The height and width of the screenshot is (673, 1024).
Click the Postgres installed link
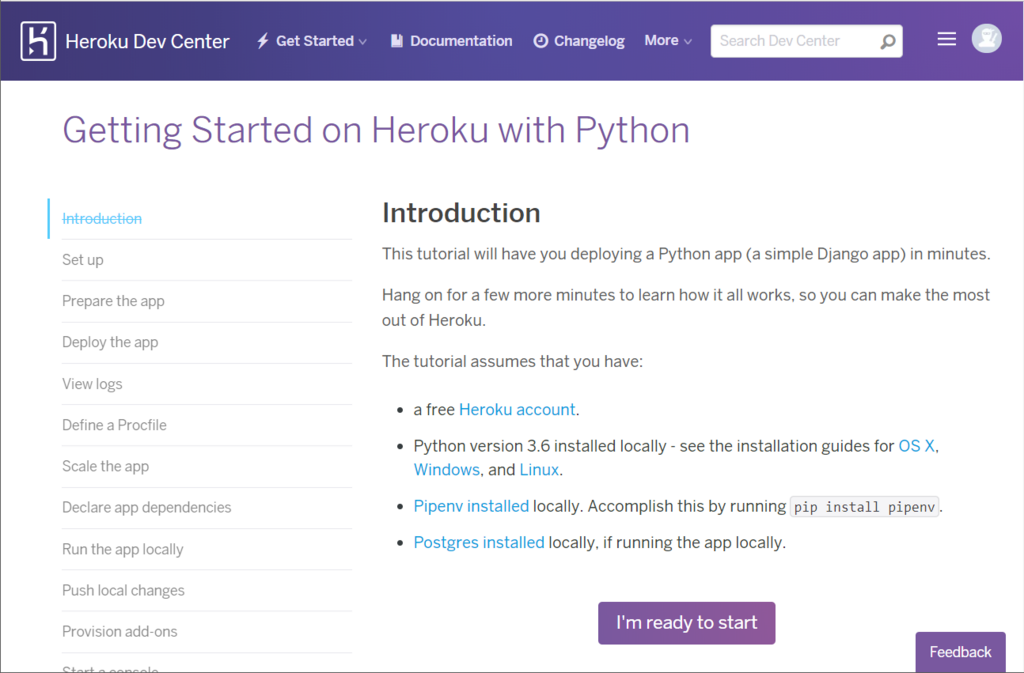point(479,543)
